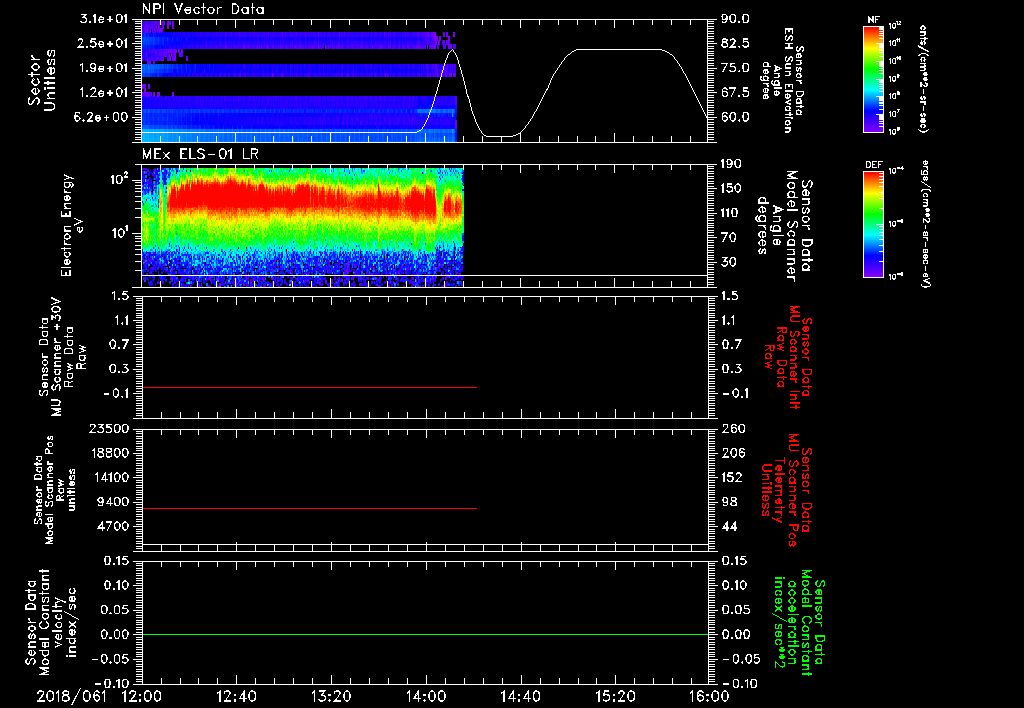Click the 1.9e+01 sector tick label
The width and height of the screenshot is (1024, 708).
point(106,68)
